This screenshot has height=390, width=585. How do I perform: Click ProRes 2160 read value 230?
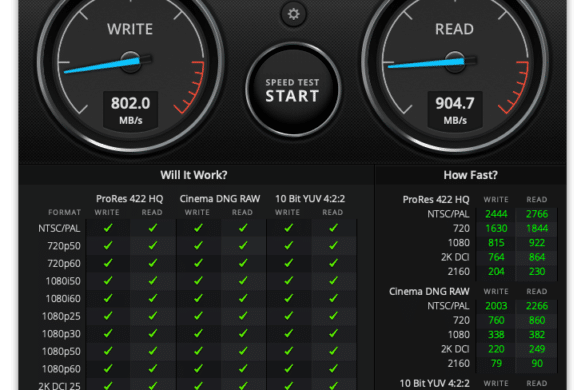537,271
